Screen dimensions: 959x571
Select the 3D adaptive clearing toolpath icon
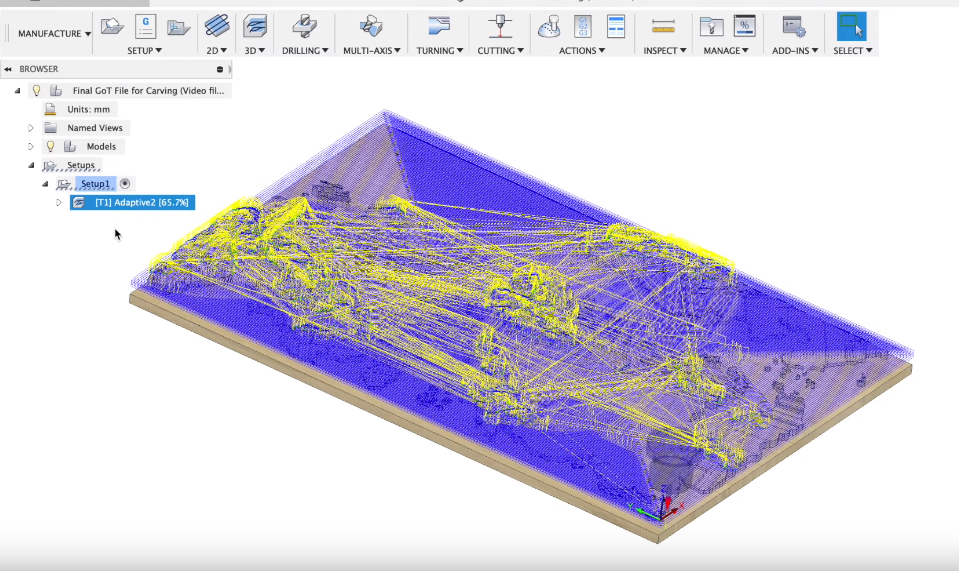[x=254, y=26]
